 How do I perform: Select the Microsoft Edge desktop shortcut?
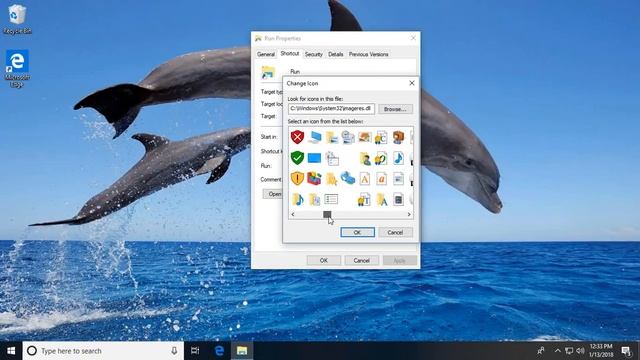coord(17,68)
